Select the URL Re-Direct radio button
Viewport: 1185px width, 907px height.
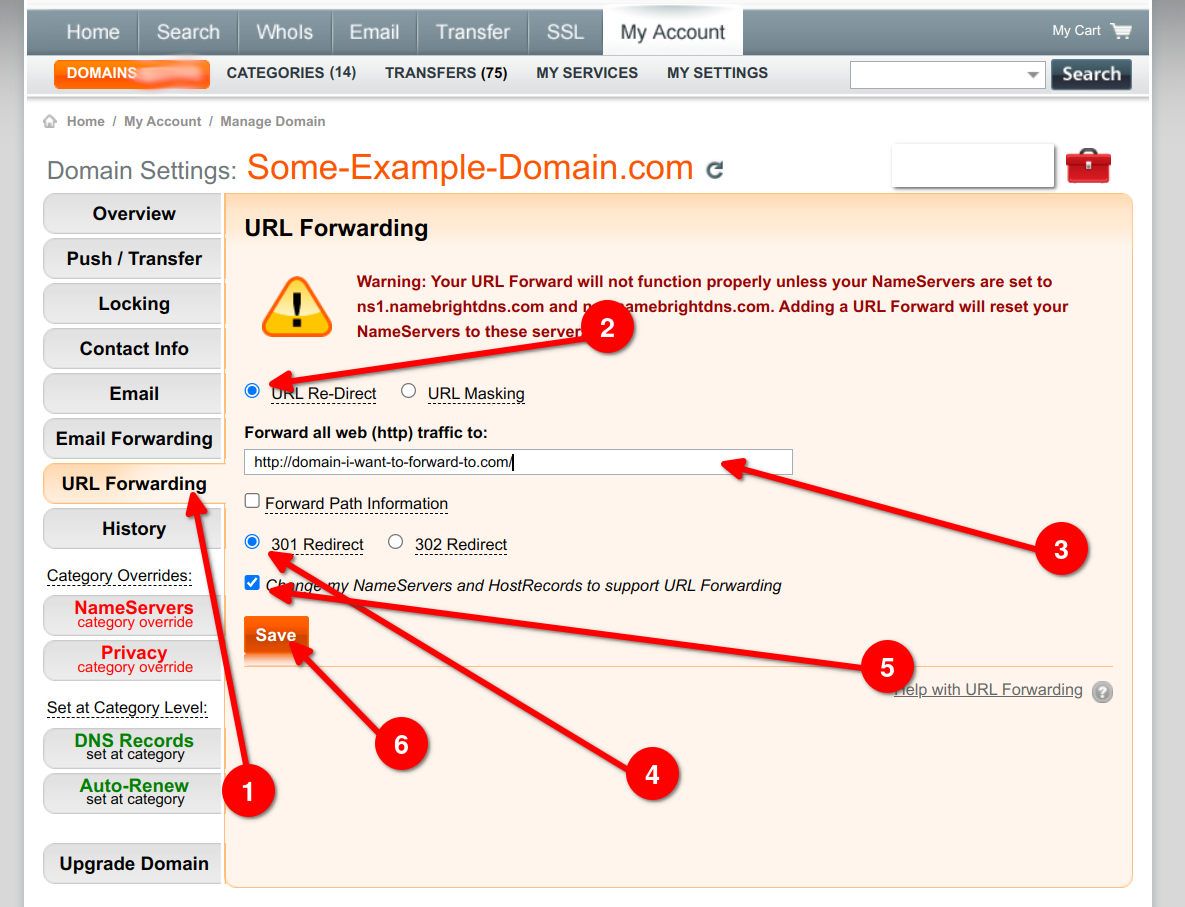[x=252, y=391]
